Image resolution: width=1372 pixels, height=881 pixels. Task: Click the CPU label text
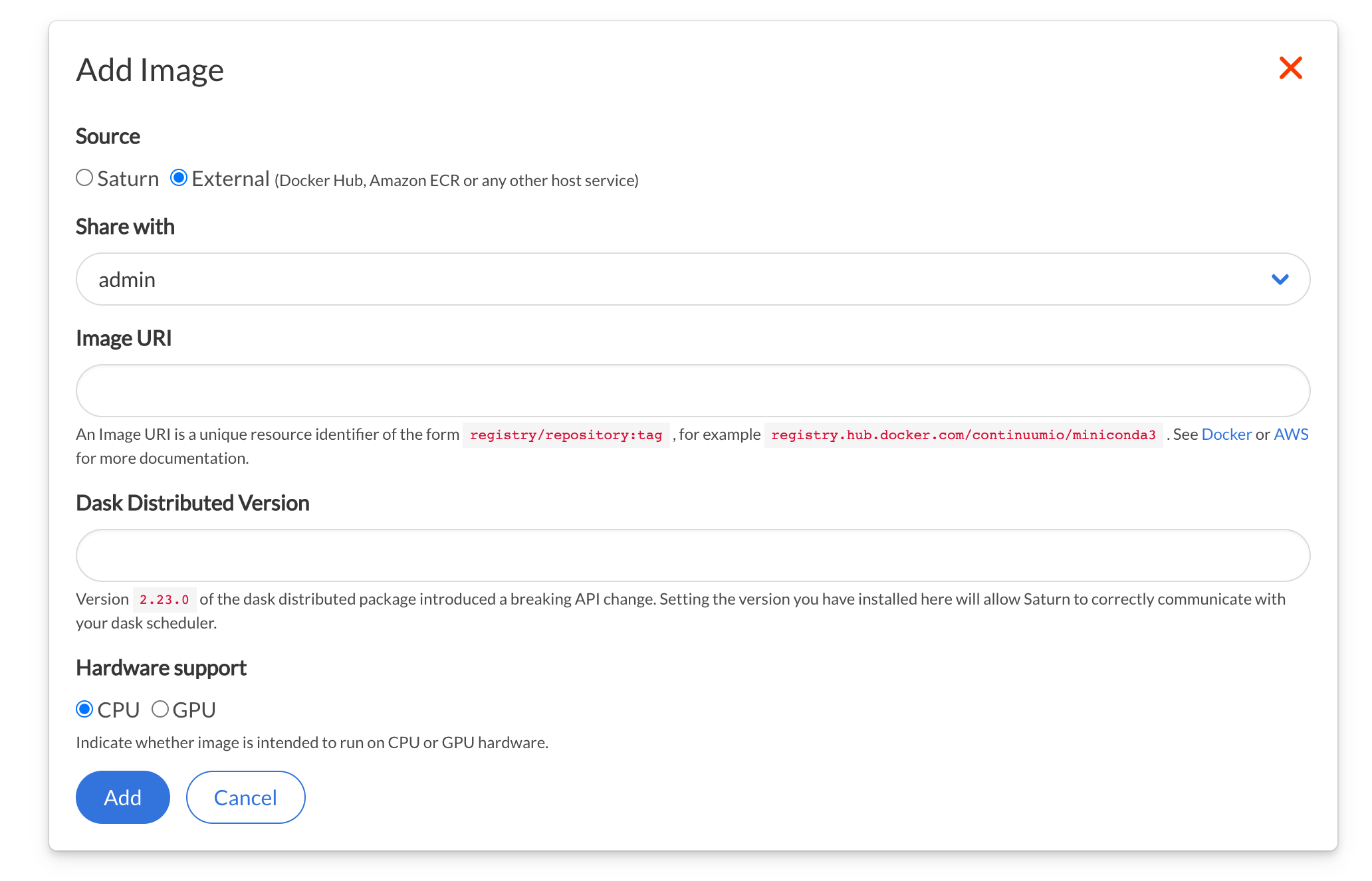pos(118,710)
